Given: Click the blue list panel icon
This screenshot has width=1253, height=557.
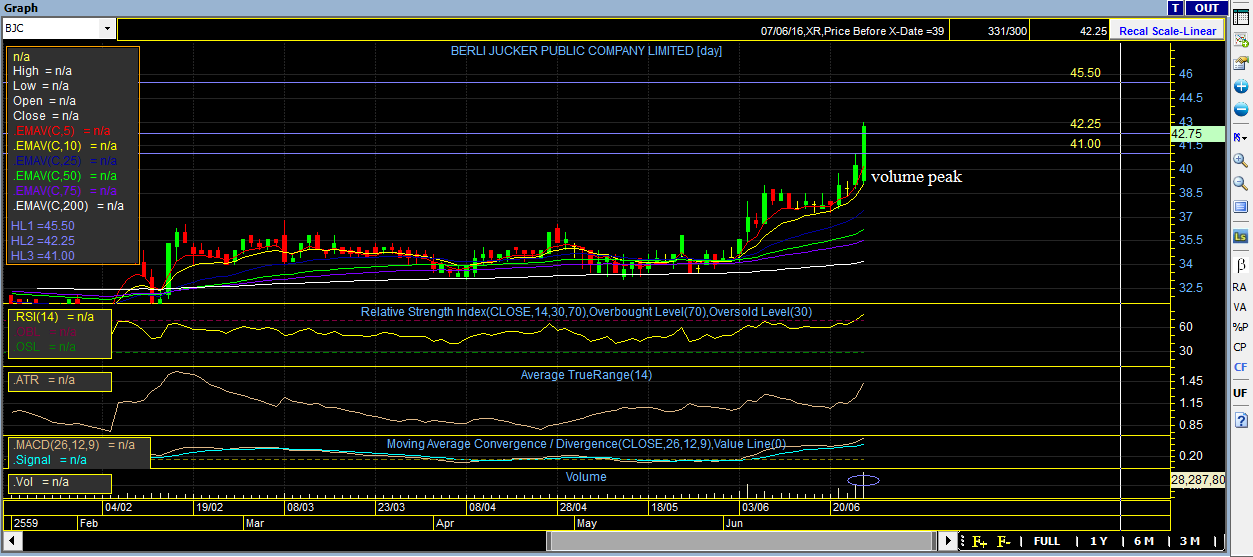Looking at the screenshot, I should click(x=1240, y=207).
